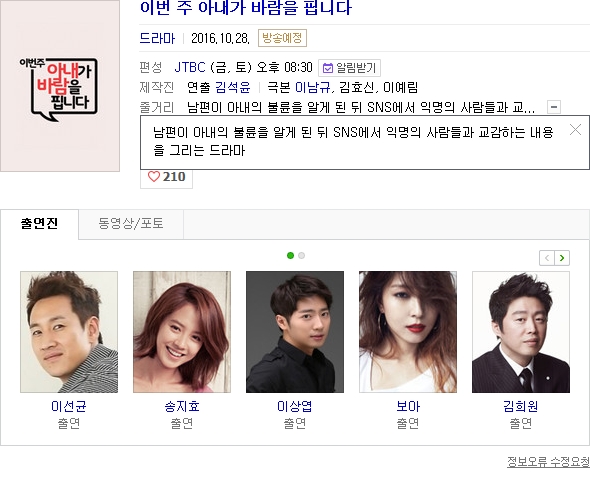Viewport: 590px width, 501px height.
Task: Like the drama using the heart icon
Action: coord(154,177)
